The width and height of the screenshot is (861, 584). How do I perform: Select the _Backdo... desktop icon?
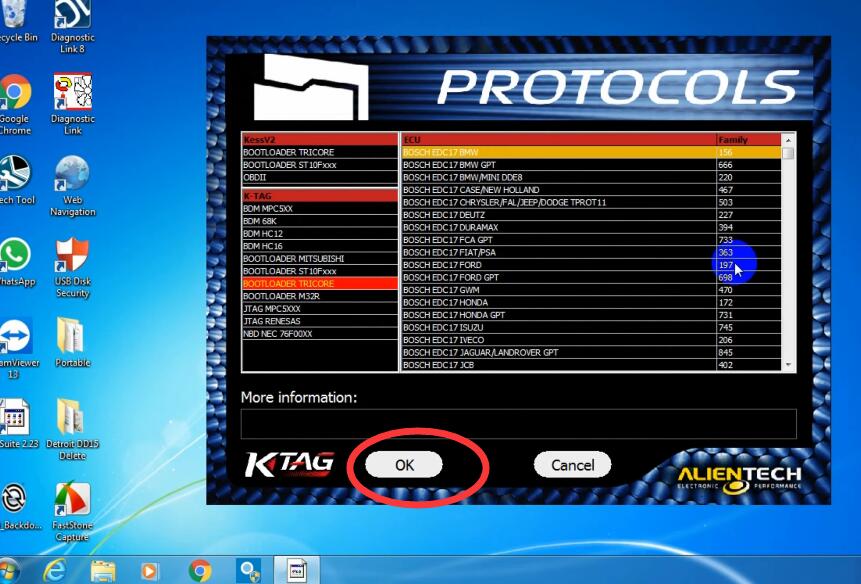click(x=19, y=506)
